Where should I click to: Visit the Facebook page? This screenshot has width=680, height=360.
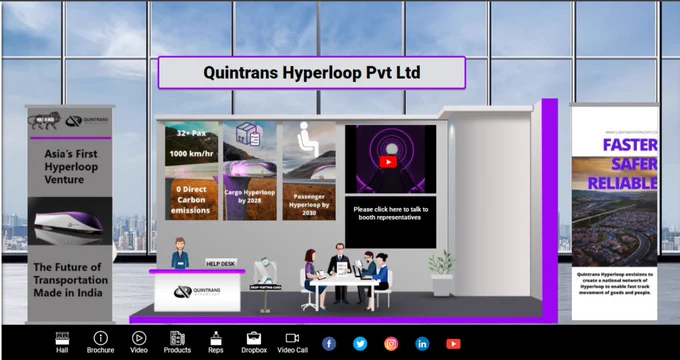coord(329,344)
